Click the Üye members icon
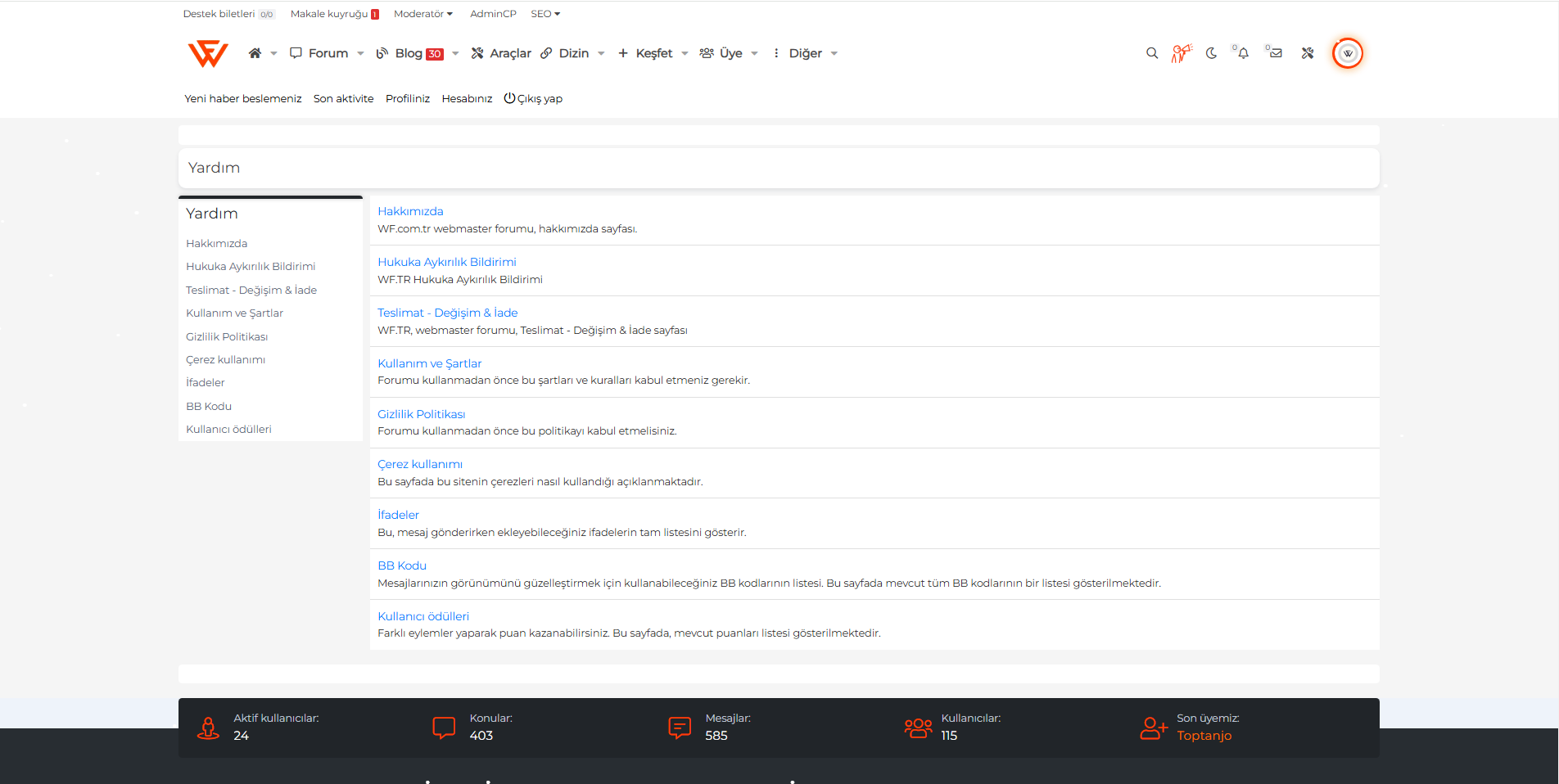This screenshot has height=784, width=1559. coord(707,53)
